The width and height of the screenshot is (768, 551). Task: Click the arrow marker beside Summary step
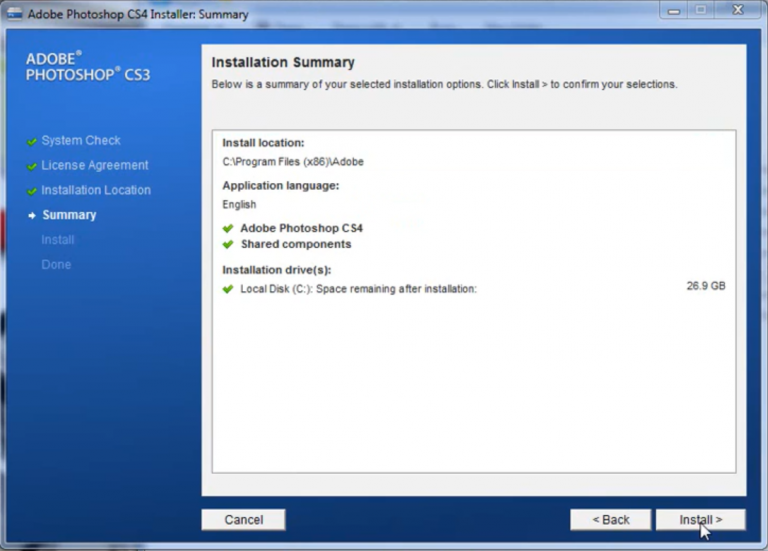tap(32, 215)
